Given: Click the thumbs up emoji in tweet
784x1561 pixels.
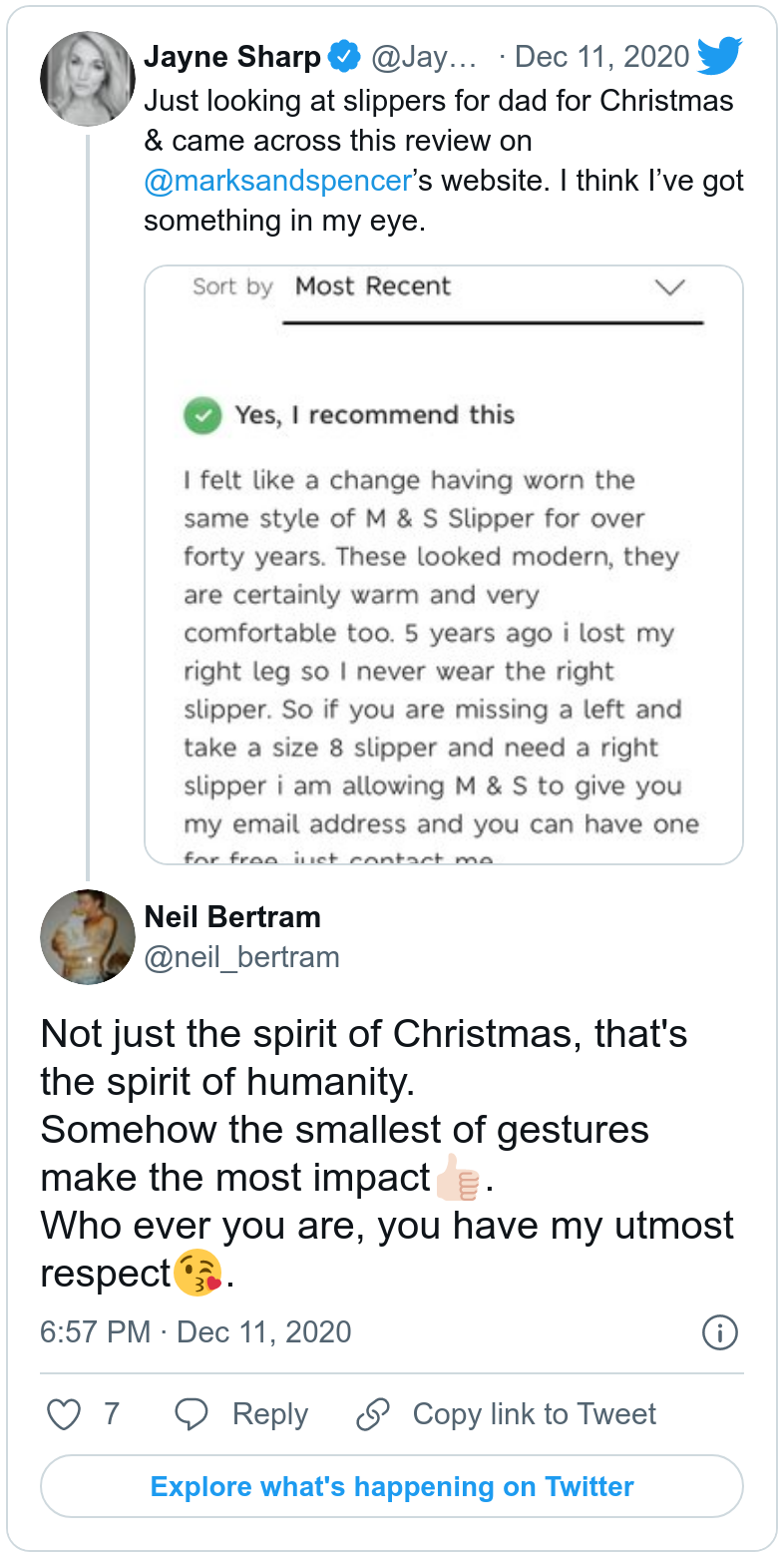Looking at the screenshot, I should (x=458, y=1180).
